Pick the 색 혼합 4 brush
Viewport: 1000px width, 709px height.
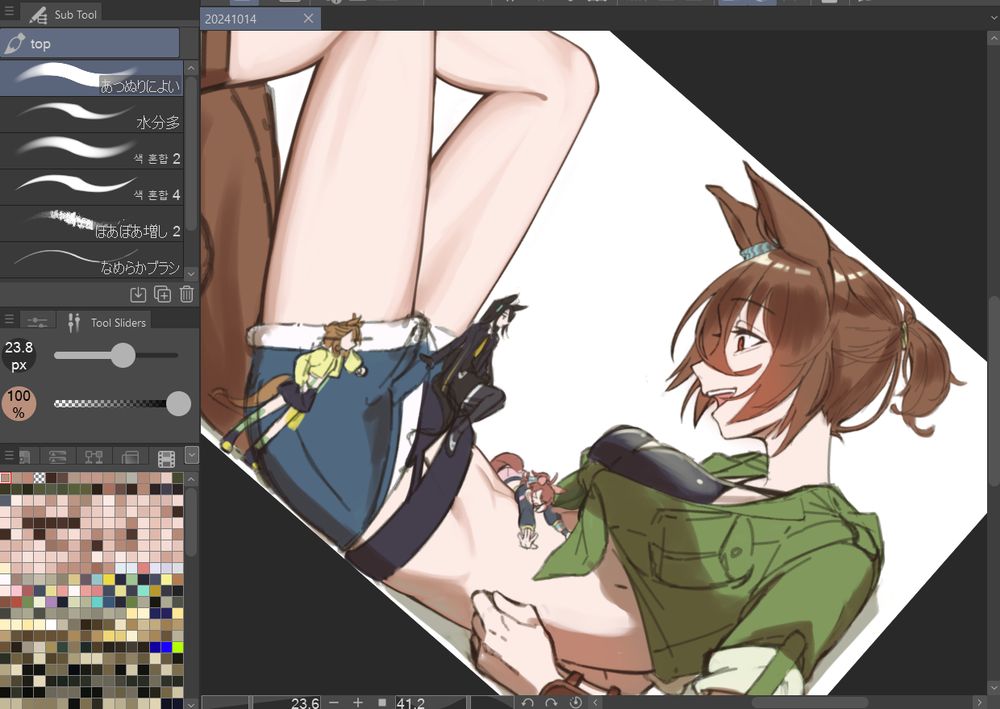click(x=91, y=187)
